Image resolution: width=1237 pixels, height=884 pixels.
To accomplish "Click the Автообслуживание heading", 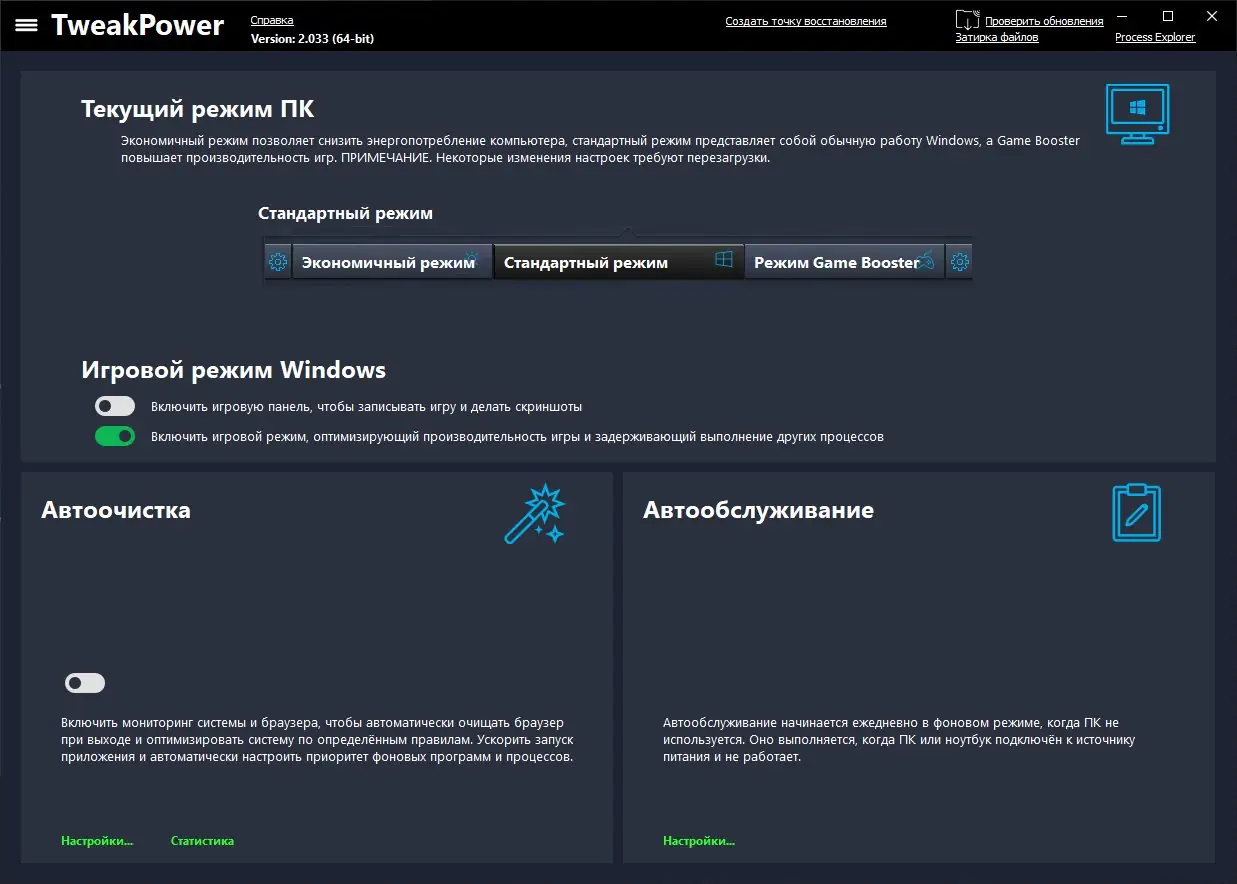I will [758, 510].
